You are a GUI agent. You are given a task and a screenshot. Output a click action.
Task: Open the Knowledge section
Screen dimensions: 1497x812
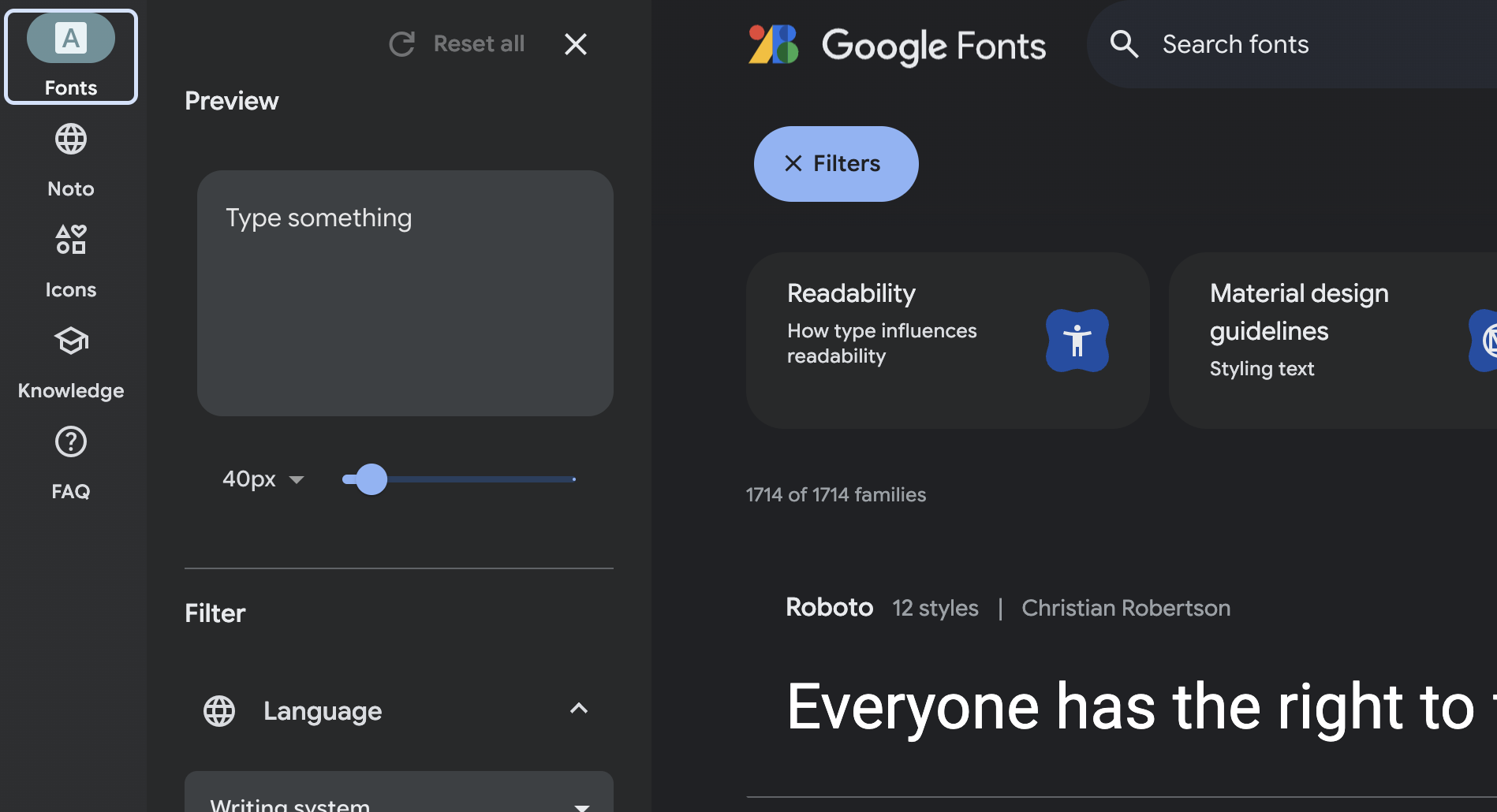71,363
